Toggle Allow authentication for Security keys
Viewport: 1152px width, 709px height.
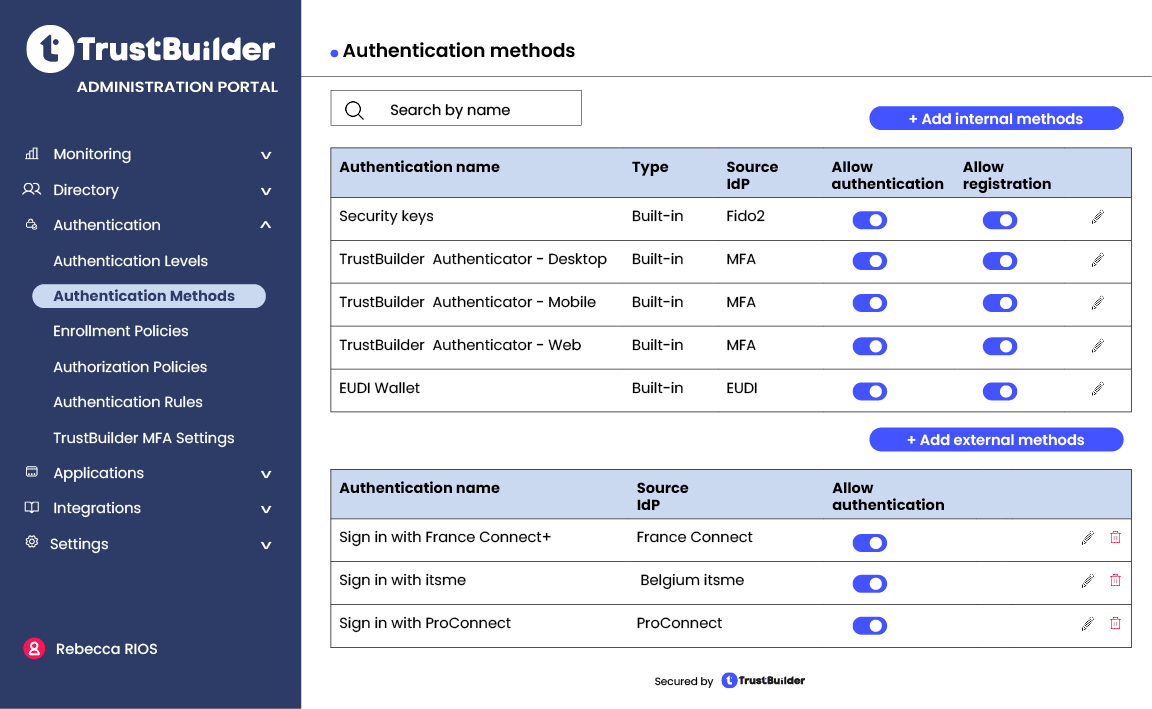click(870, 220)
